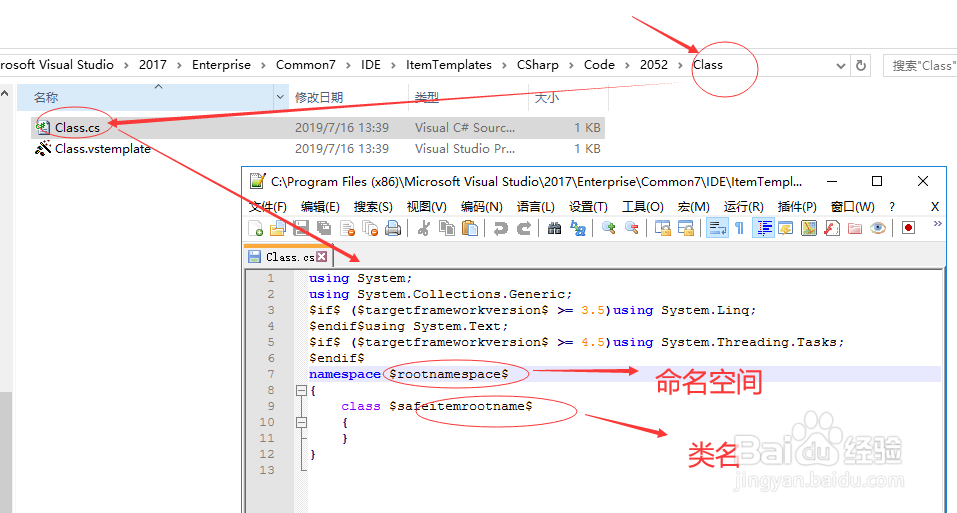Expand the Explorer address history dropdown
This screenshot has height=513, width=957.
(840, 65)
